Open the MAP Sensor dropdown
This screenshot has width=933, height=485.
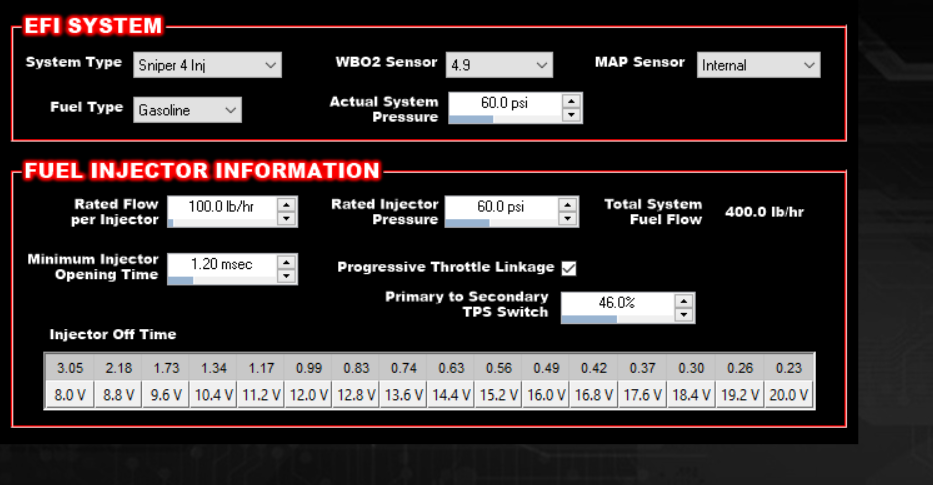pyautogui.click(x=758, y=66)
